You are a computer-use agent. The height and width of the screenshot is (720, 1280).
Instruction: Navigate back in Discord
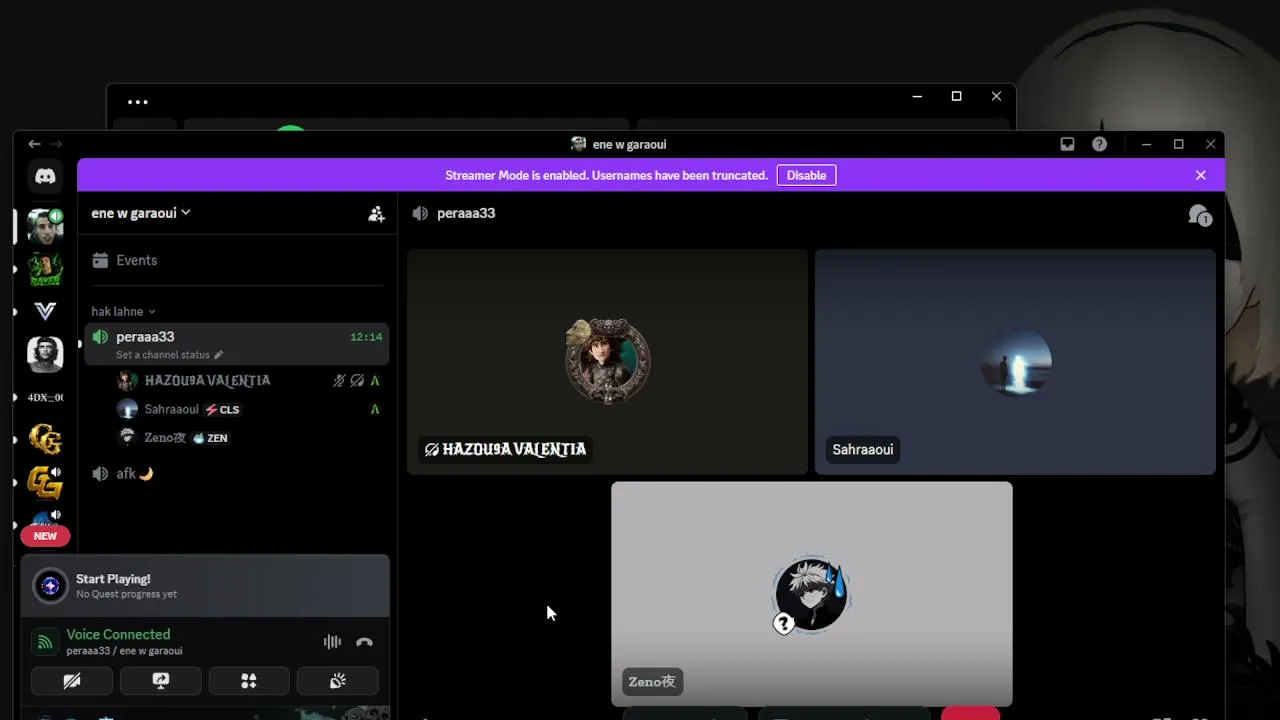point(34,144)
